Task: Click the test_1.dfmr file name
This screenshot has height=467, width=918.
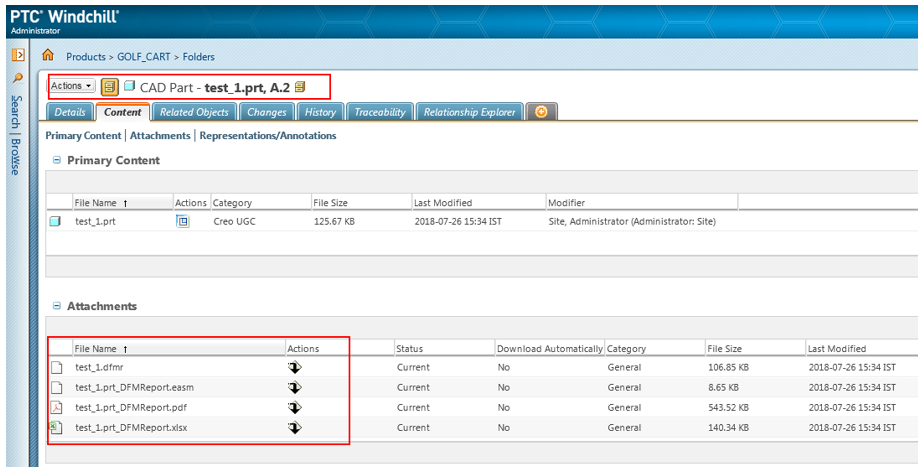Action: click(99, 368)
